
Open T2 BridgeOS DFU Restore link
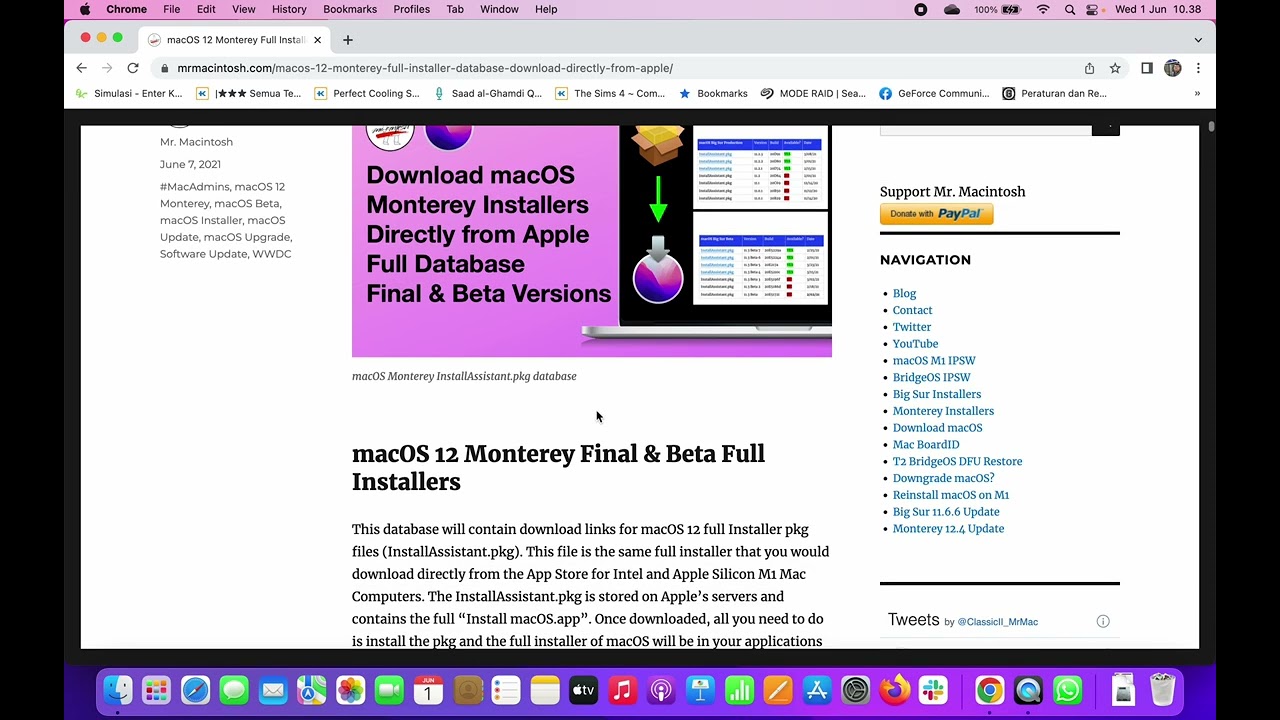click(957, 461)
